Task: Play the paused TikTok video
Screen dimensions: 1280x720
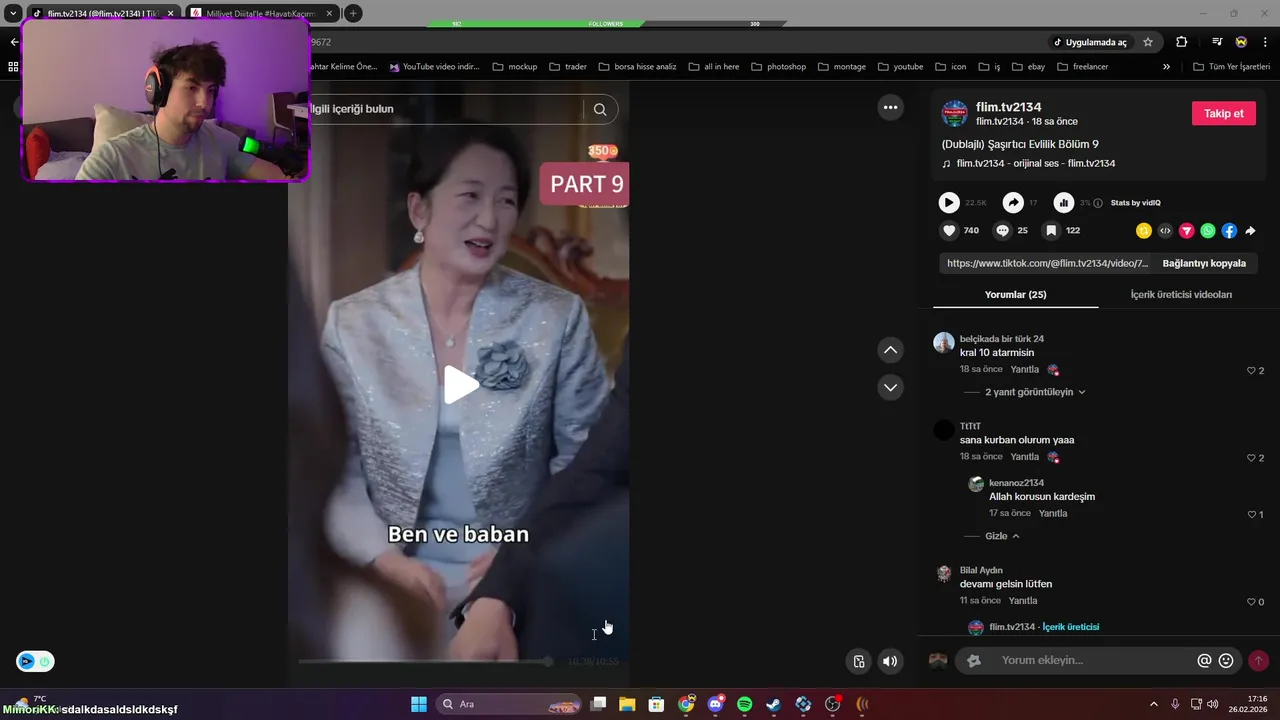Action: click(461, 385)
